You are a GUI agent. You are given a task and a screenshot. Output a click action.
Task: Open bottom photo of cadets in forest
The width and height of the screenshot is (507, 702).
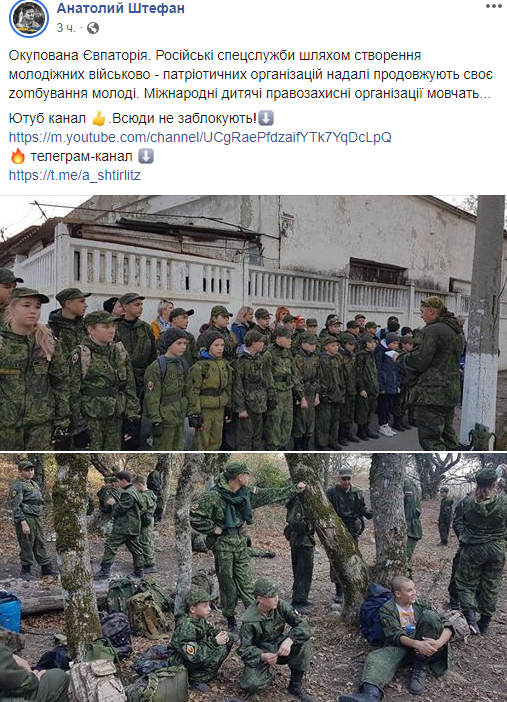pyautogui.click(x=254, y=578)
